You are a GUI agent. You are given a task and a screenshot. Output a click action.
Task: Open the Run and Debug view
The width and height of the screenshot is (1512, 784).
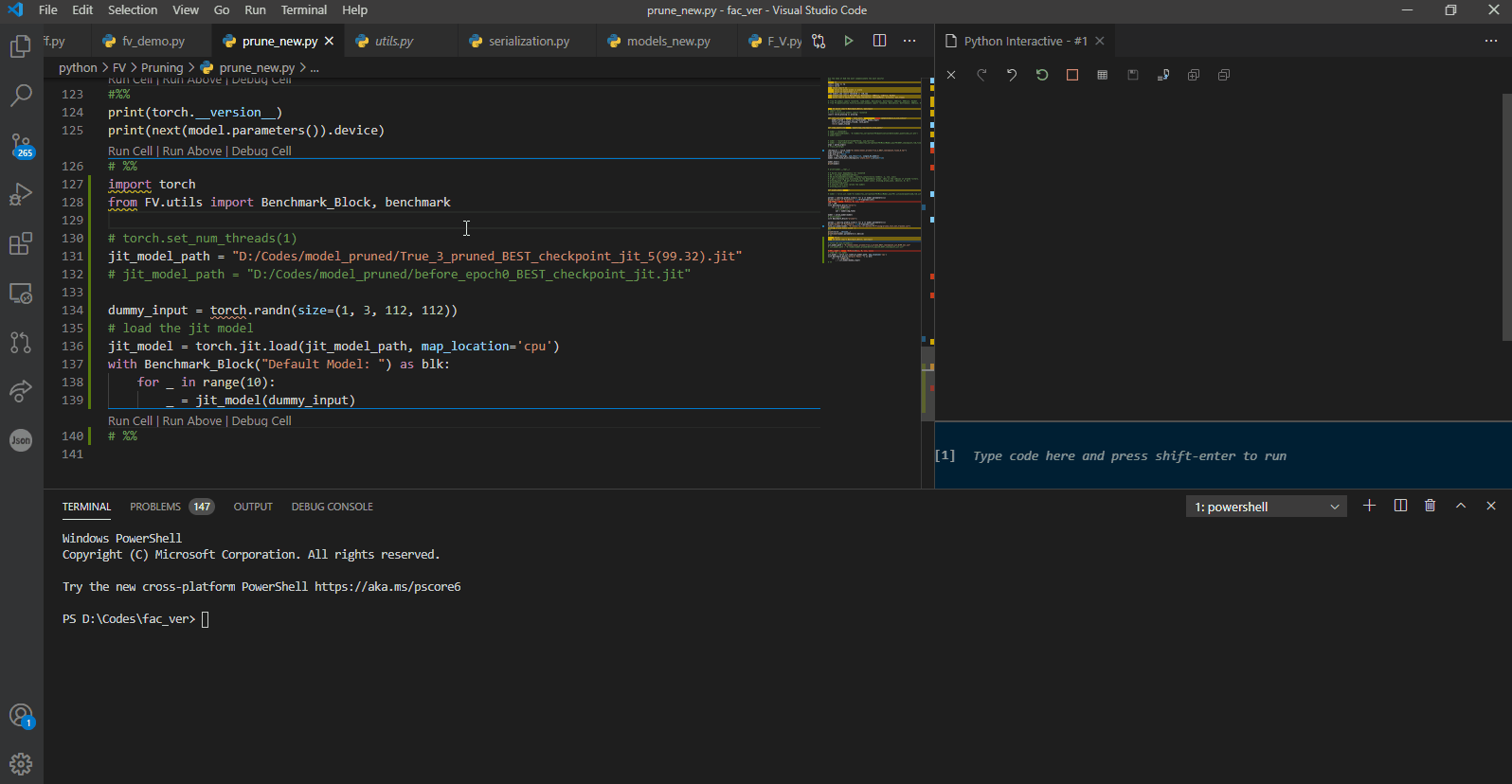(x=21, y=194)
